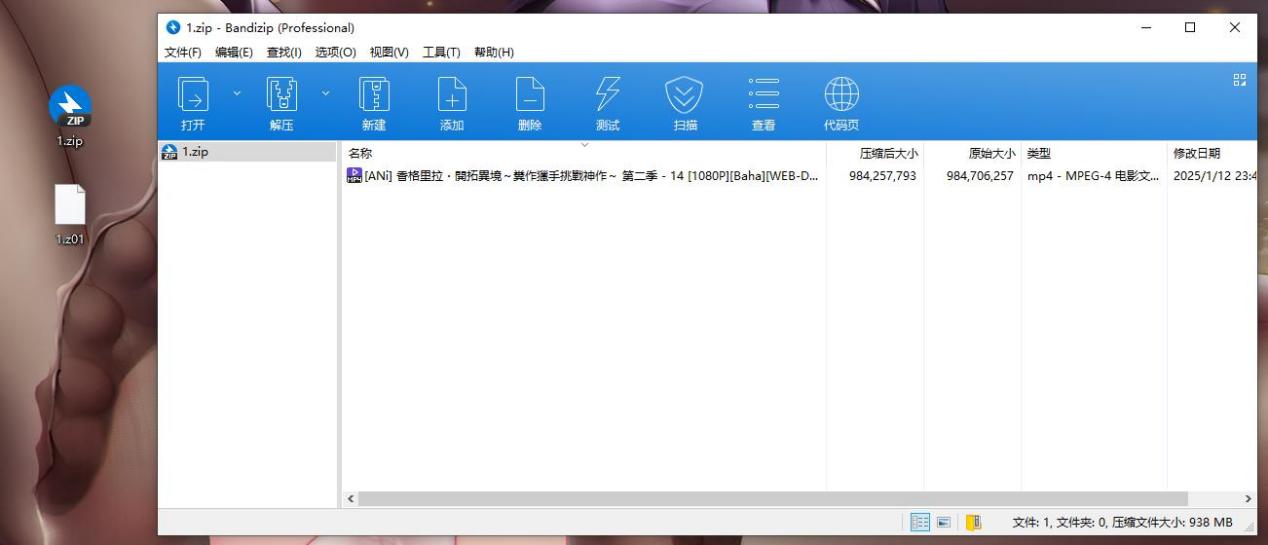Open the 选项(O) menu
The height and width of the screenshot is (545, 1268).
(335, 52)
